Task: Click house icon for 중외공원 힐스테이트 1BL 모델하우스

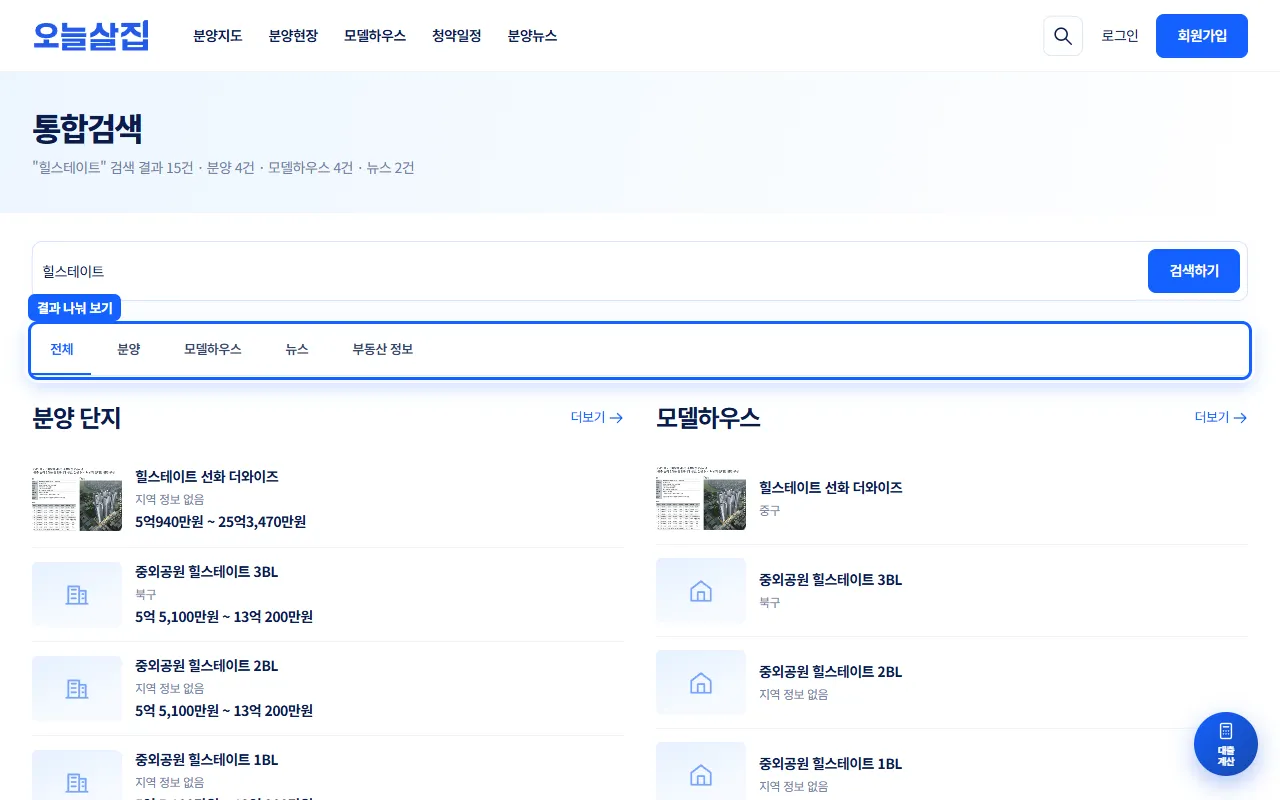Action: (701, 775)
